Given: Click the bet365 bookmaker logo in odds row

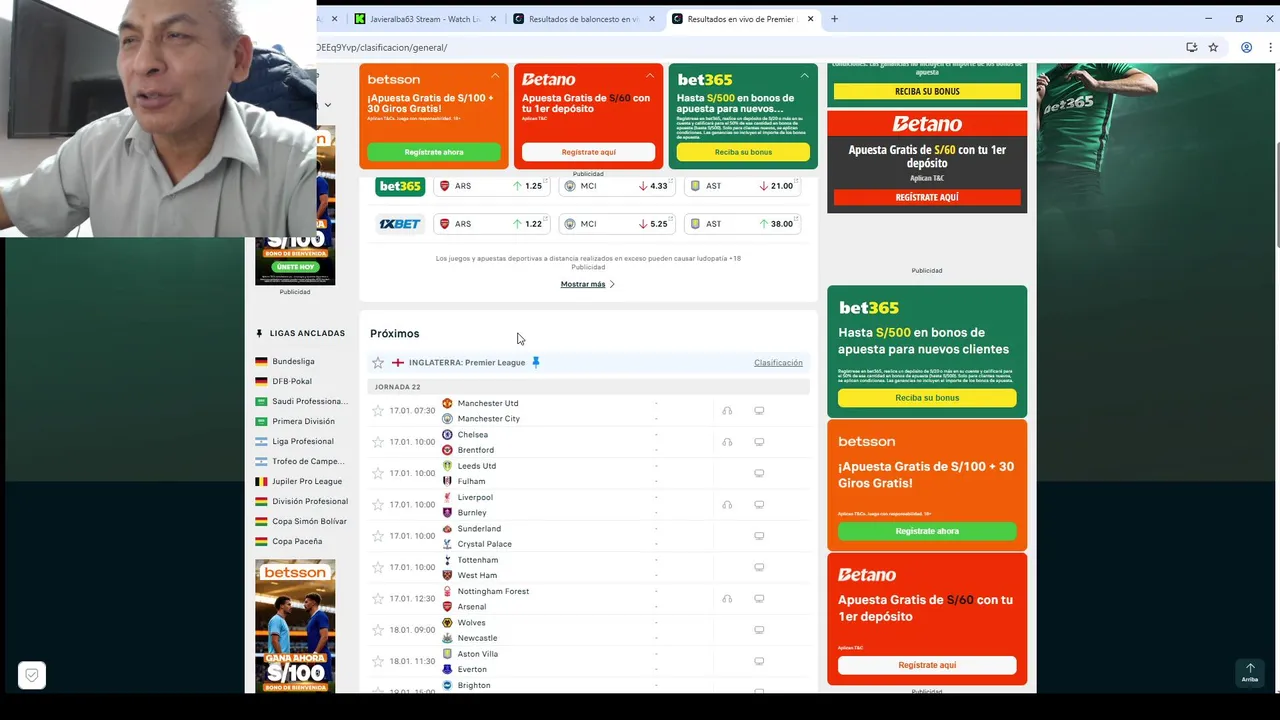Looking at the screenshot, I should tap(399, 186).
